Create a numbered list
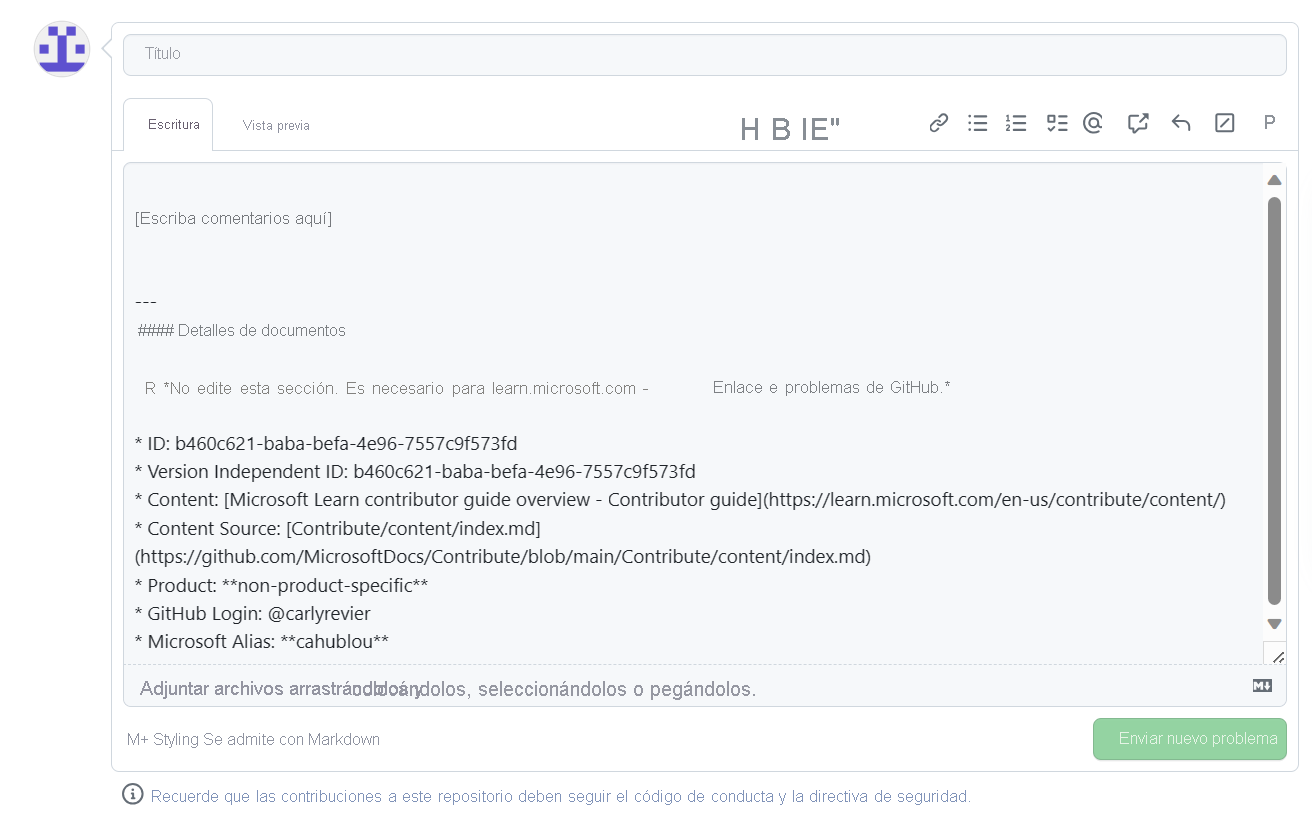This screenshot has width=1312, height=817. pyautogui.click(x=1016, y=122)
